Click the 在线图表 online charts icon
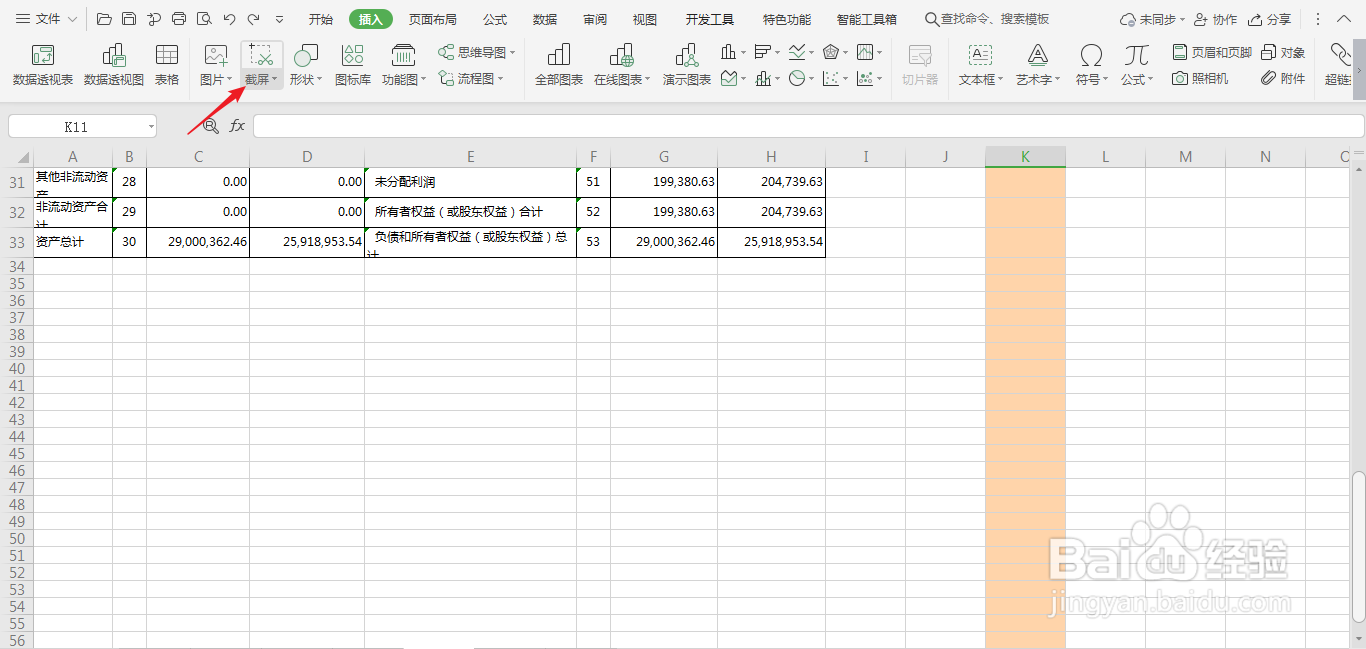The image size is (1366, 649). point(620,56)
